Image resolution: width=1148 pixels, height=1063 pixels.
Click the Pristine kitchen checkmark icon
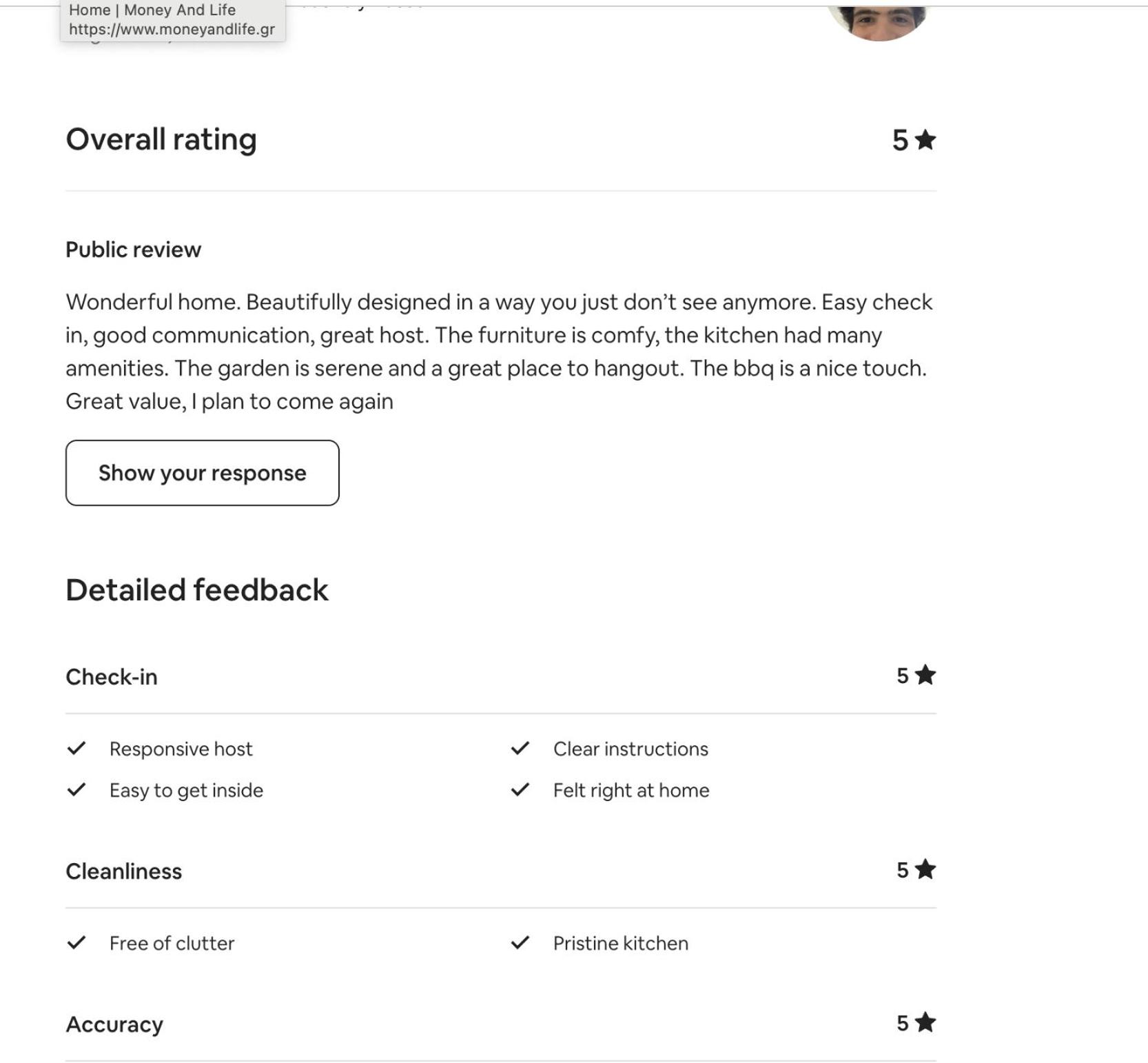tap(520, 942)
